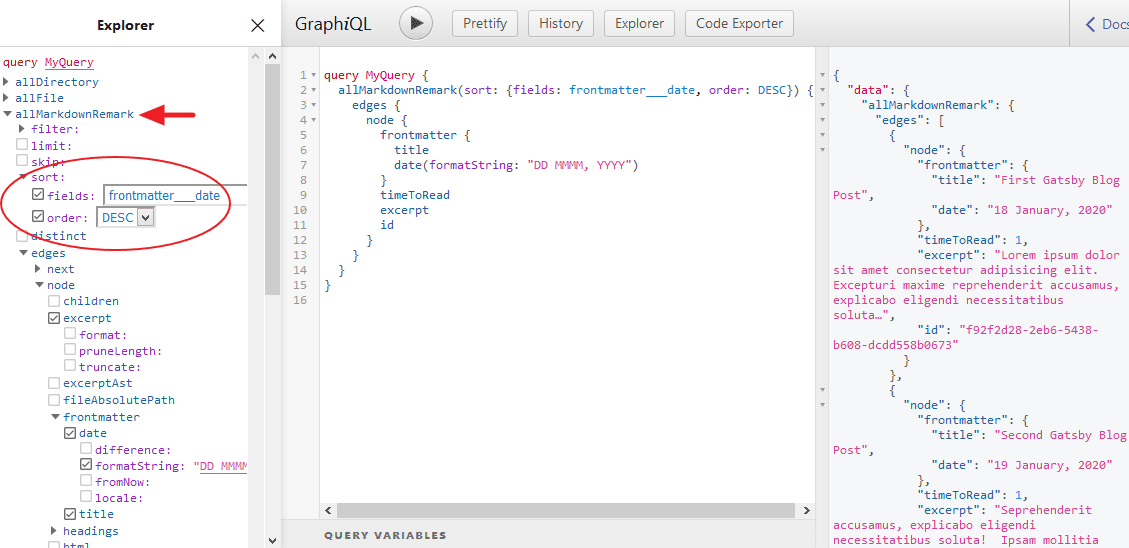The height and width of the screenshot is (548, 1129).
Task: Enable the timeToRead-adjacent excerptAst checkbox
Action: point(55,383)
